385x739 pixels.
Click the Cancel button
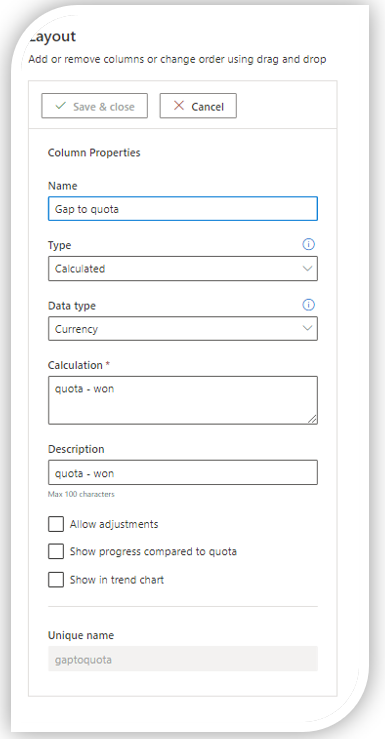[x=198, y=106]
